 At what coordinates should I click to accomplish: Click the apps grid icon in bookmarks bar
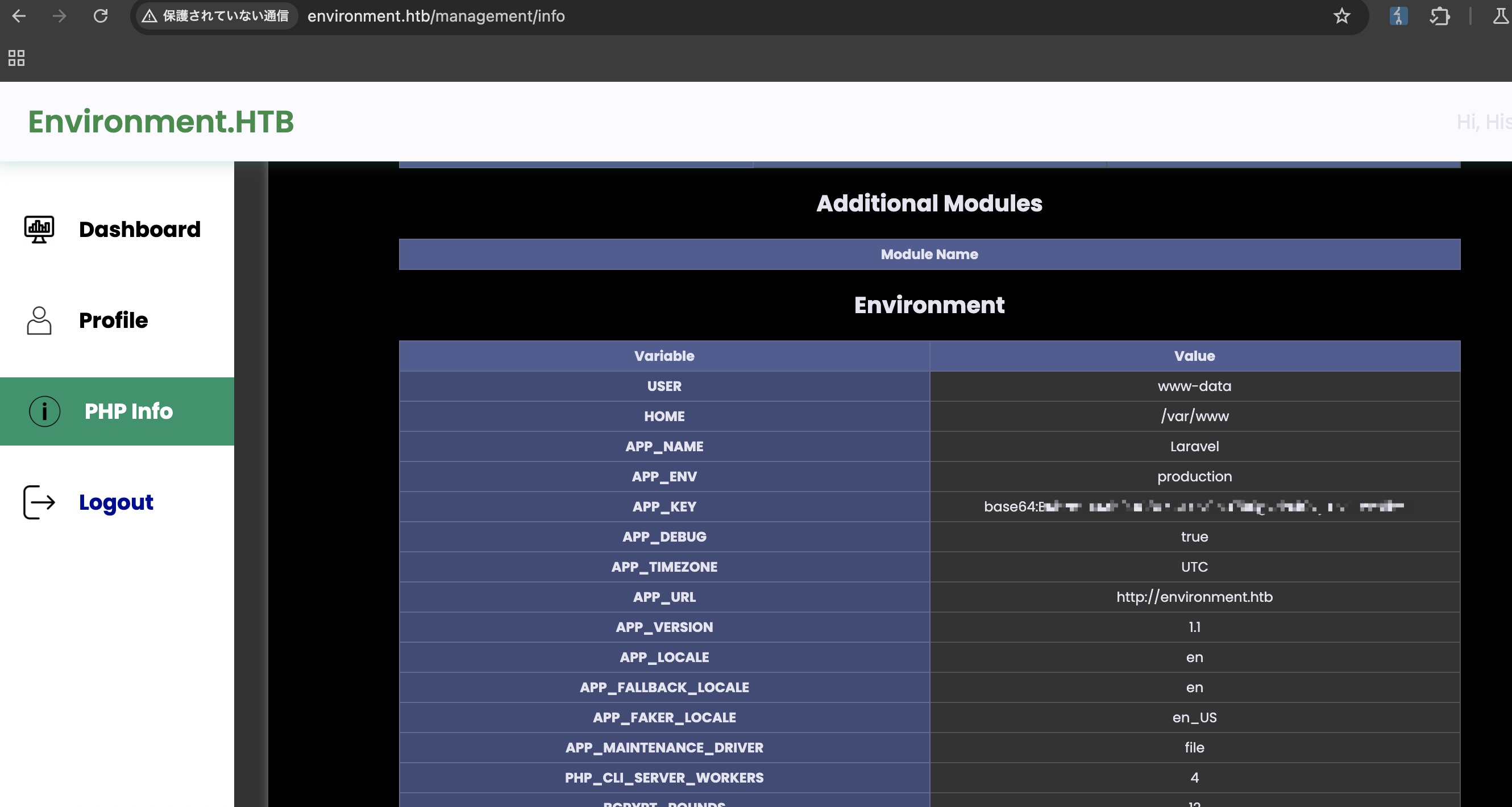coord(16,57)
